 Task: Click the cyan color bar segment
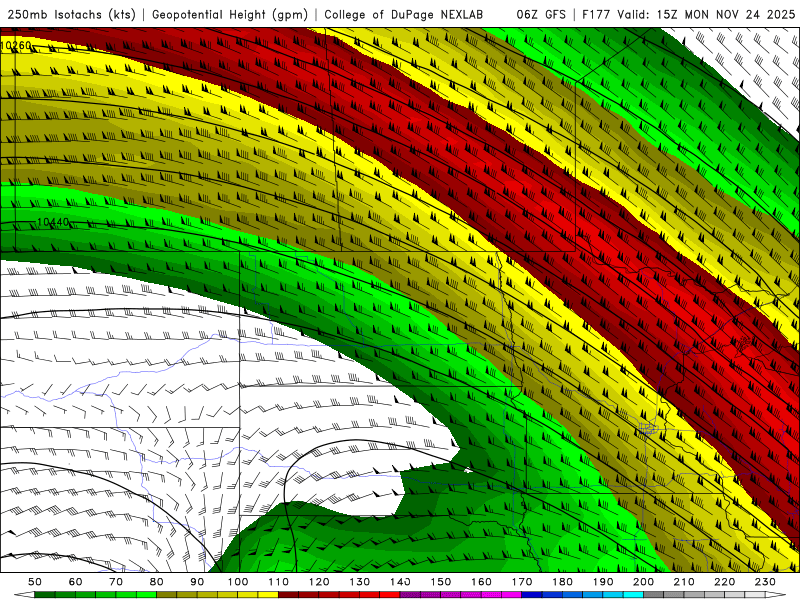pyautogui.click(x=633, y=595)
